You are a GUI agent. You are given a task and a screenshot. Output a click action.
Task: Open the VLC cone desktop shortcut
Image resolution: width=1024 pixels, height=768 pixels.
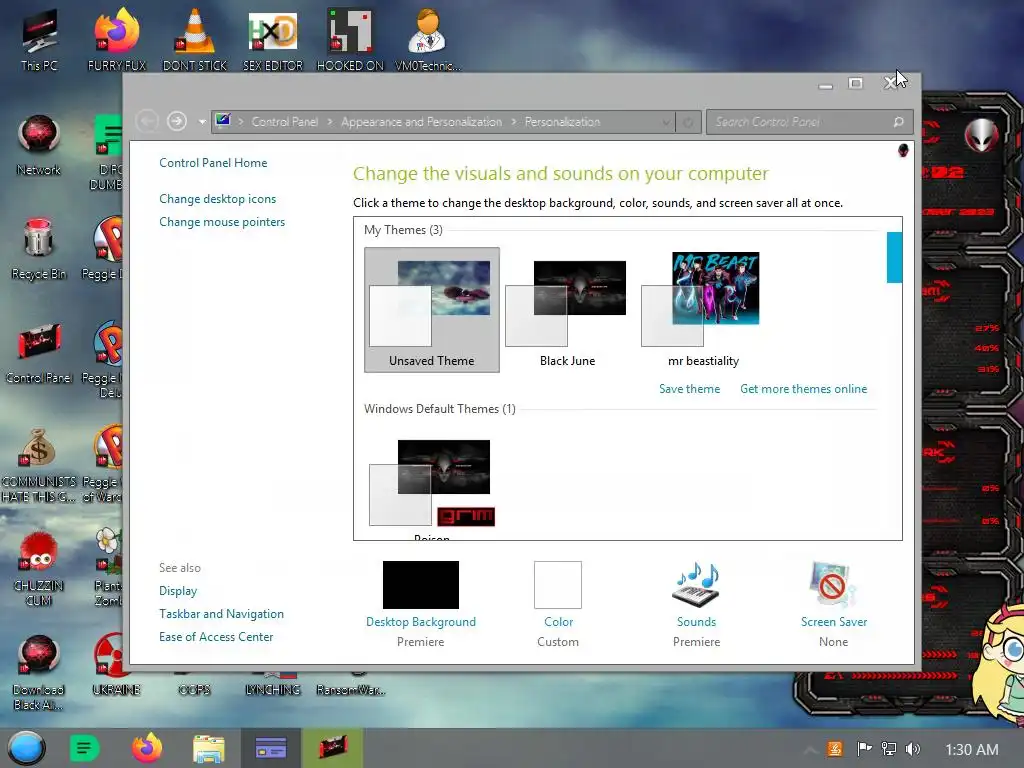tap(195, 39)
